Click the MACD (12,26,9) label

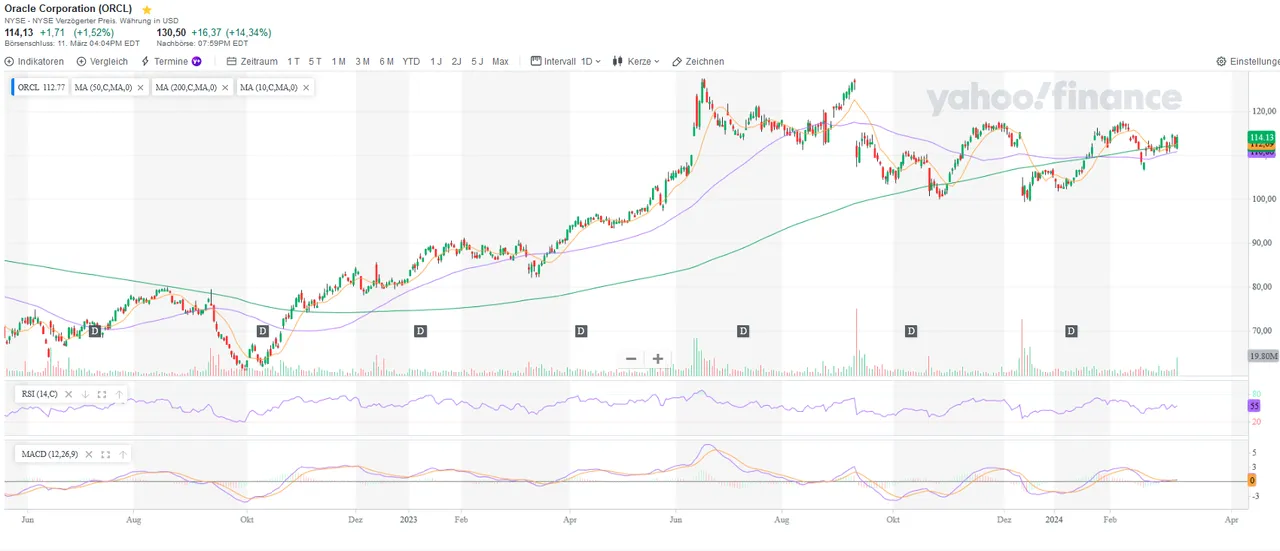coord(50,454)
